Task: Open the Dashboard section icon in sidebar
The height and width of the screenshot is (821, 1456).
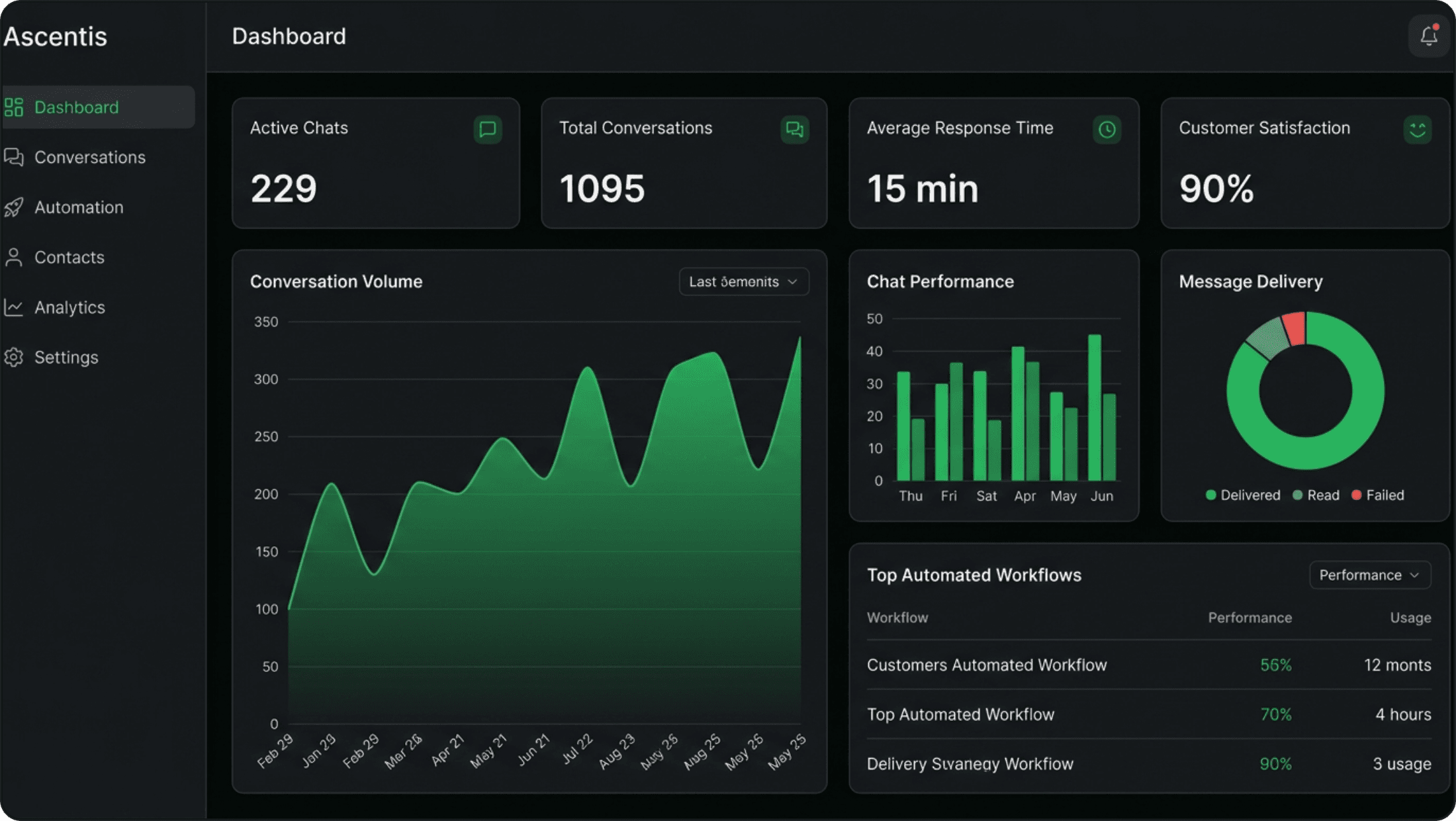Action: click(x=14, y=107)
